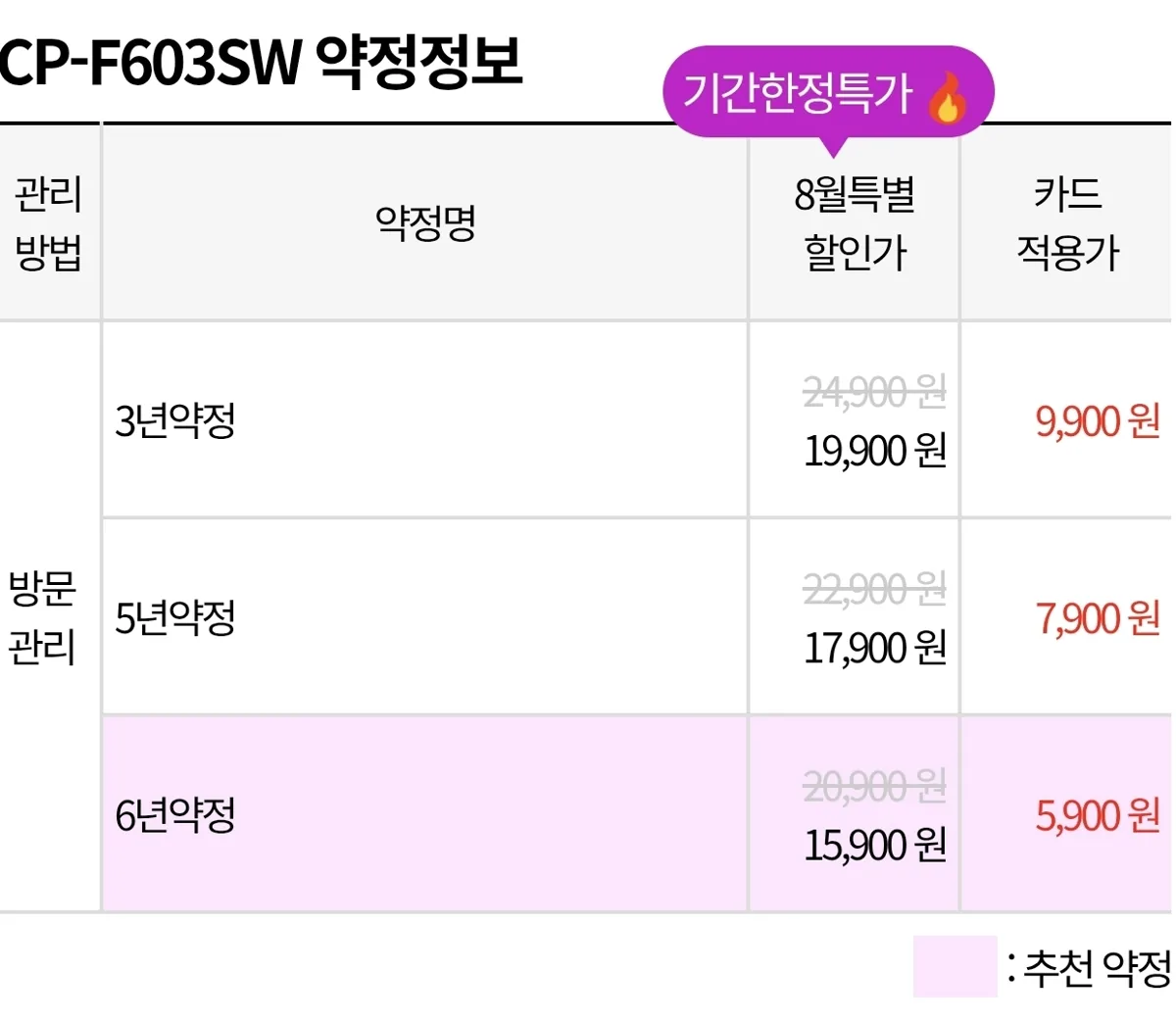Click the struck-through 24,900 원 price

click(x=875, y=393)
